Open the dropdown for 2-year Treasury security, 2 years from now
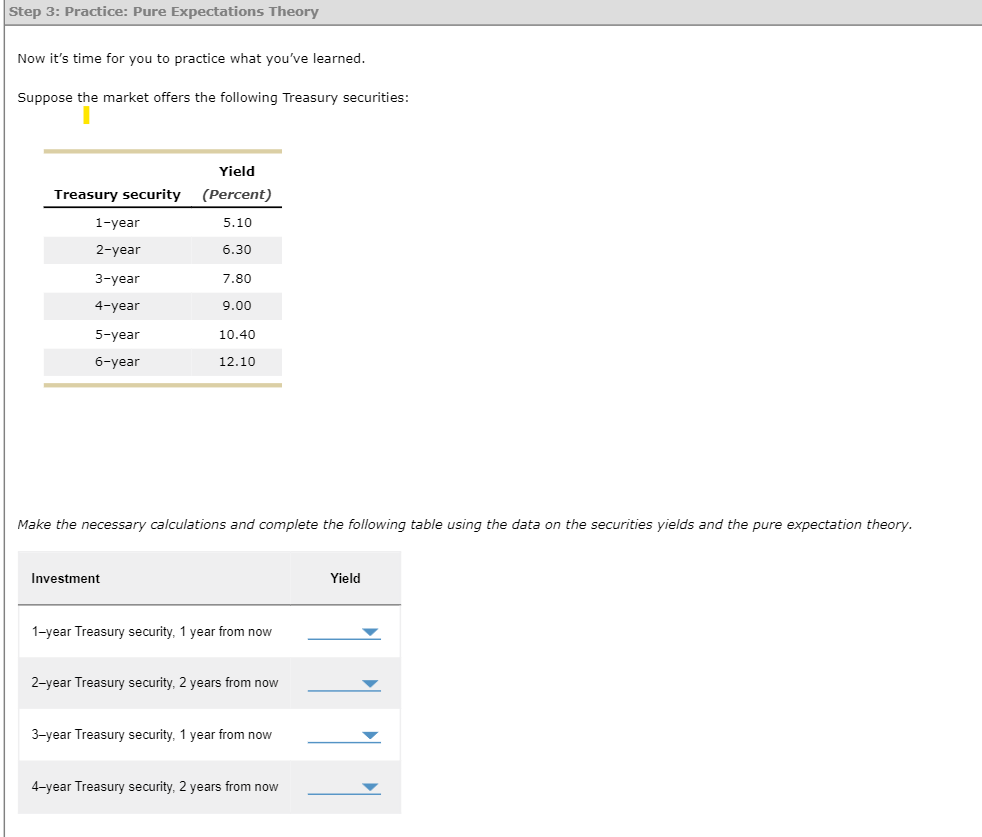This screenshot has height=837, width=982. [x=370, y=683]
